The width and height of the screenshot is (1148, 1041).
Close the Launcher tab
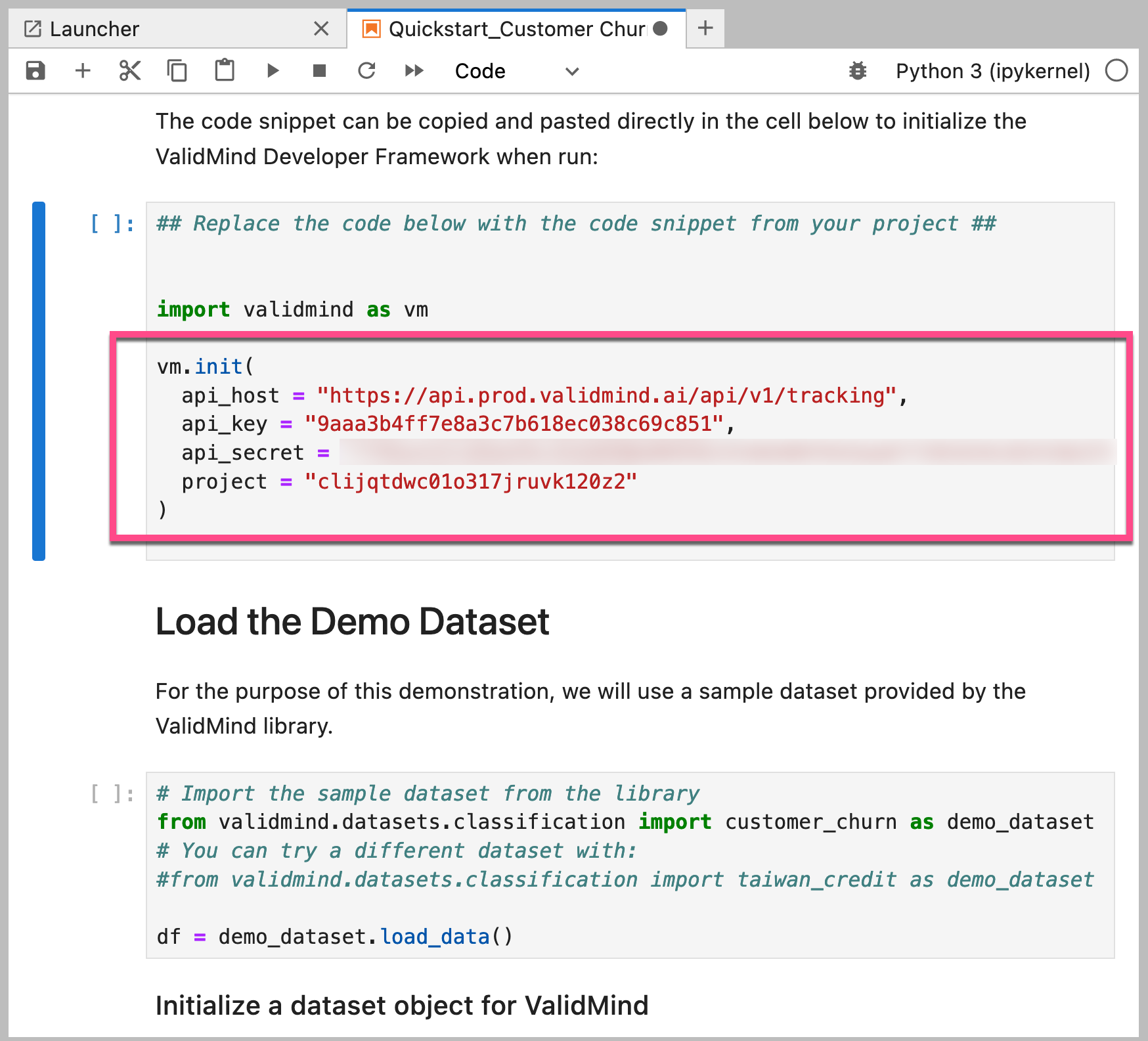coord(321,28)
